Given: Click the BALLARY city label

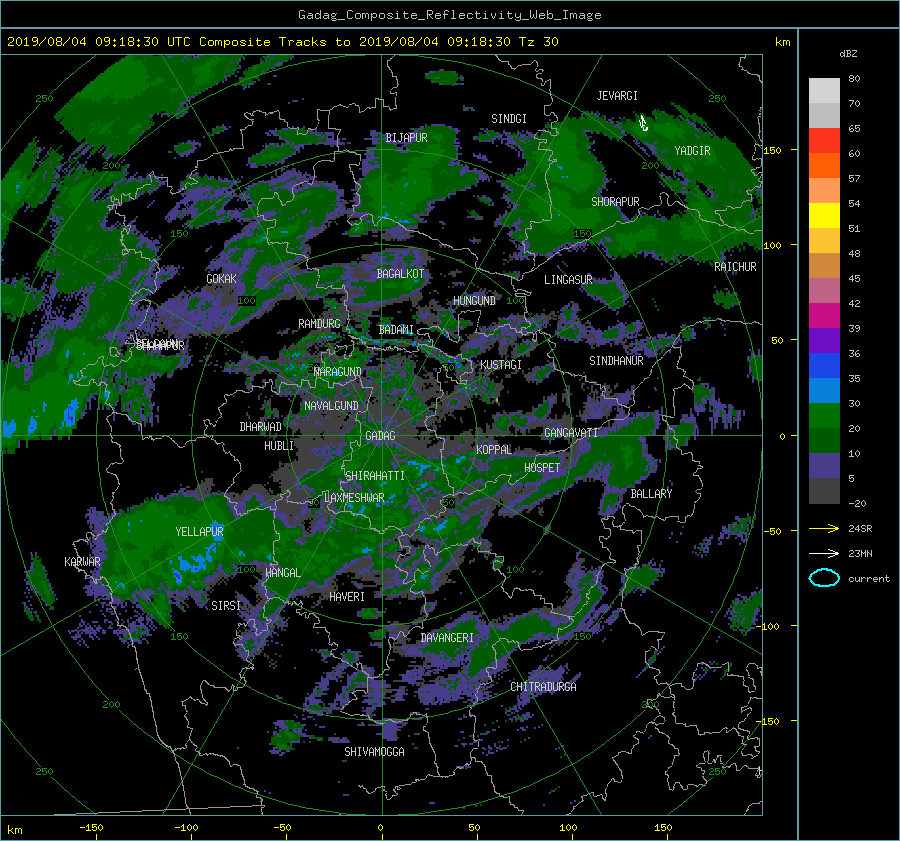Looking at the screenshot, I should tap(651, 494).
